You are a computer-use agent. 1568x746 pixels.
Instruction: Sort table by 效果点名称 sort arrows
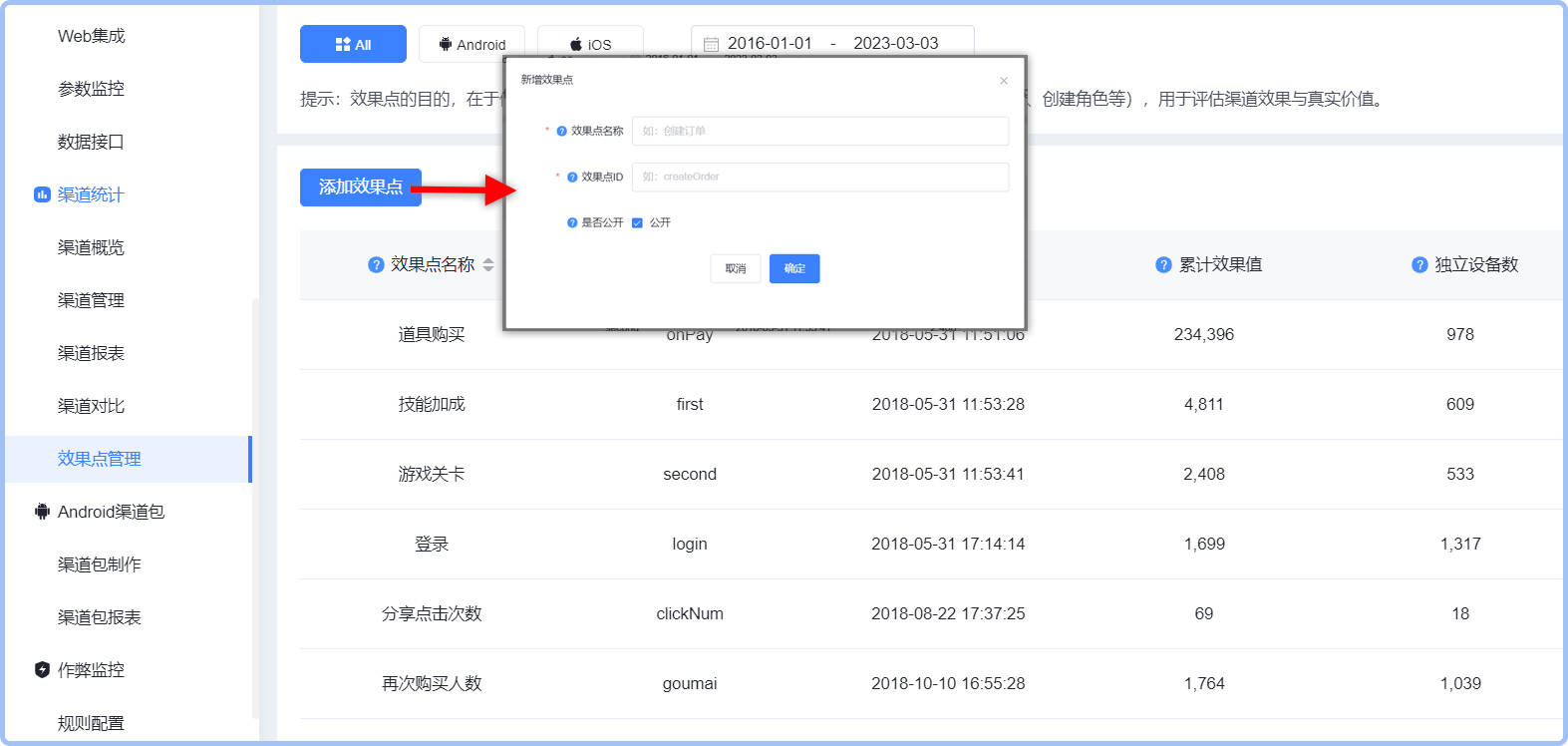(x=488, y=264)
